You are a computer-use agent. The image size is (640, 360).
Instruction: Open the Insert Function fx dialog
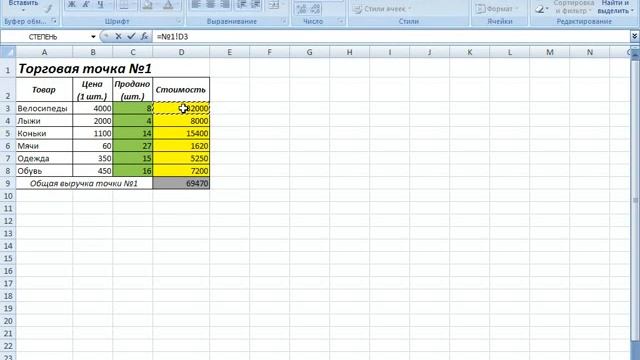(144, 36)
